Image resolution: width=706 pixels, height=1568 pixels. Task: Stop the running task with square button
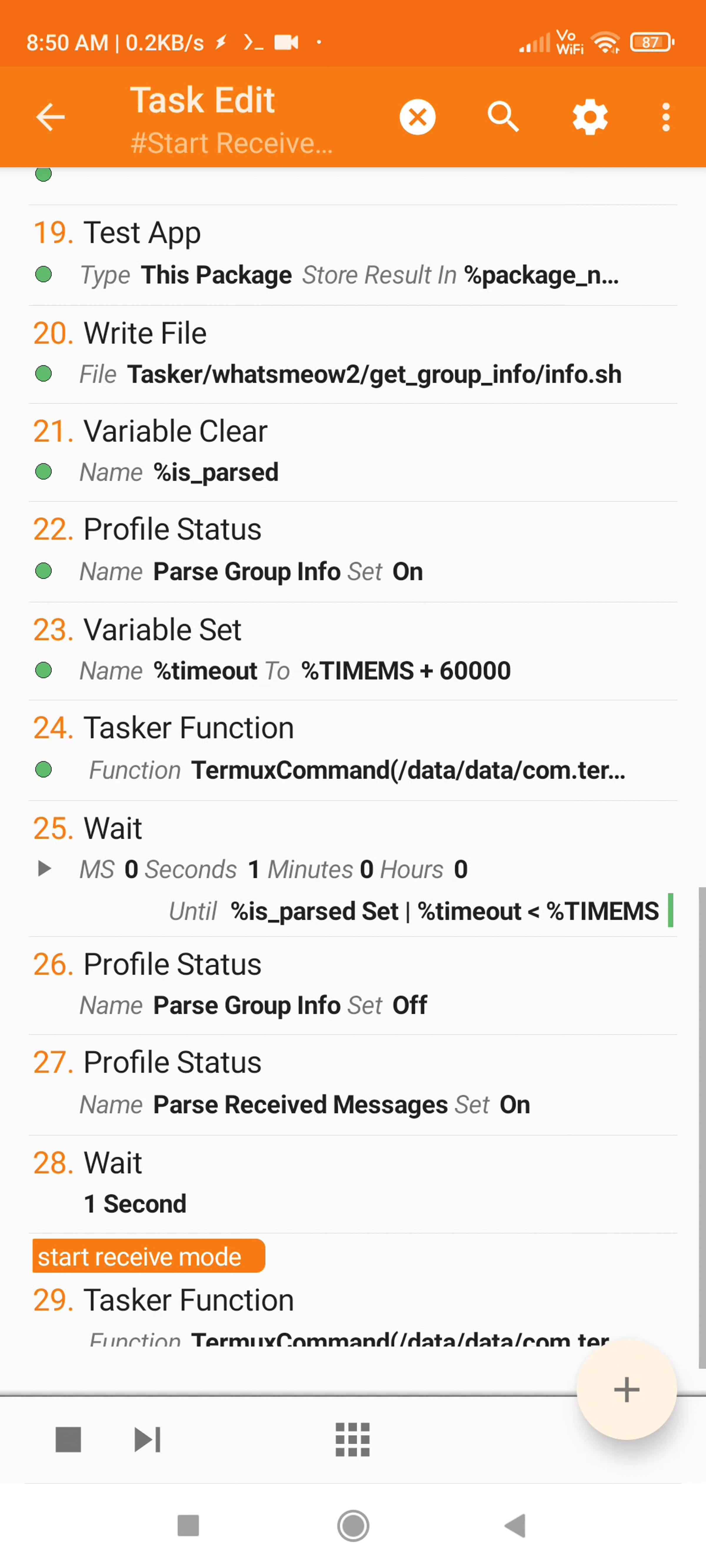point(68,1440)
